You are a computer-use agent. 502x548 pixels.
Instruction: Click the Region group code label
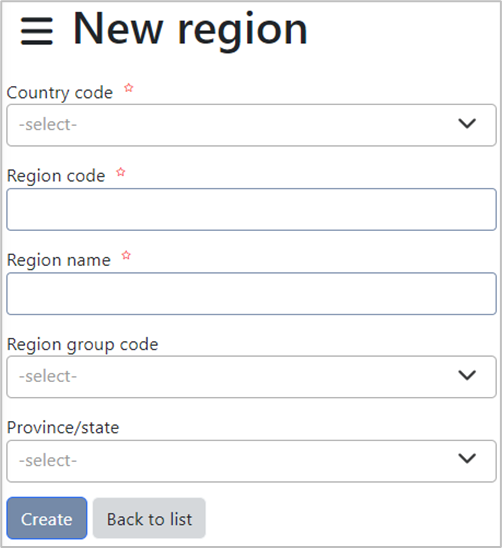pos(83,345)
